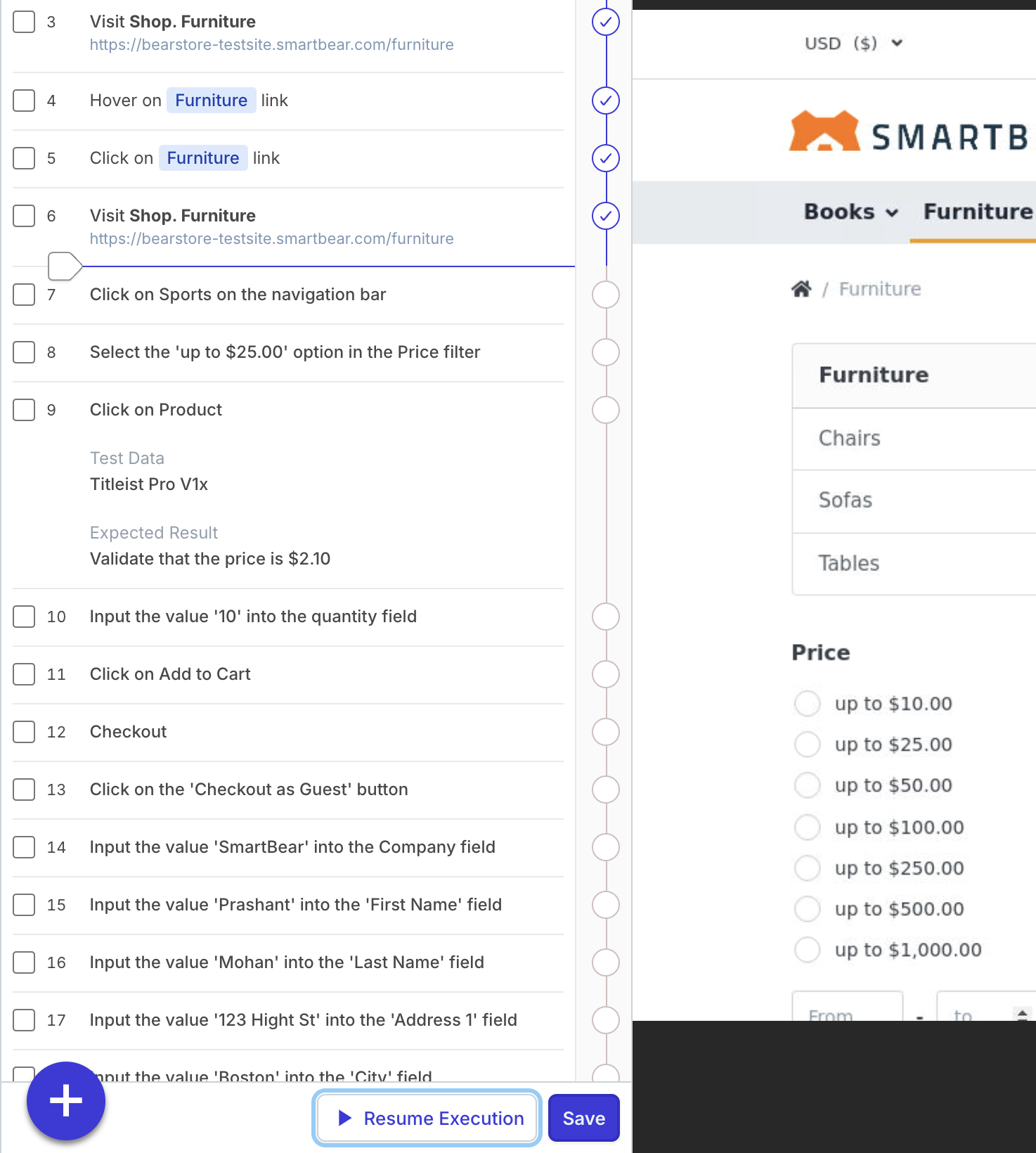Select the 'up to $25.00' price radio
Screen dimensions: 1036x1153
[807, 745]
